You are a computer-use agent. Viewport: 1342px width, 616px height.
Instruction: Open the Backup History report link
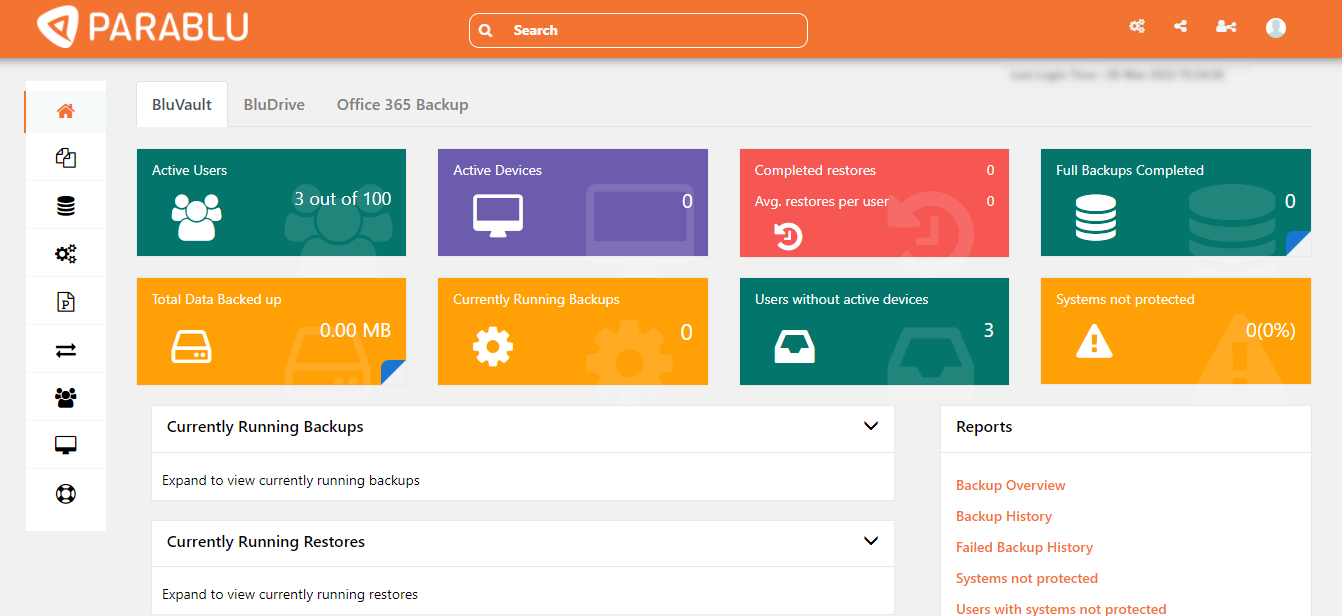(1004, 516)
